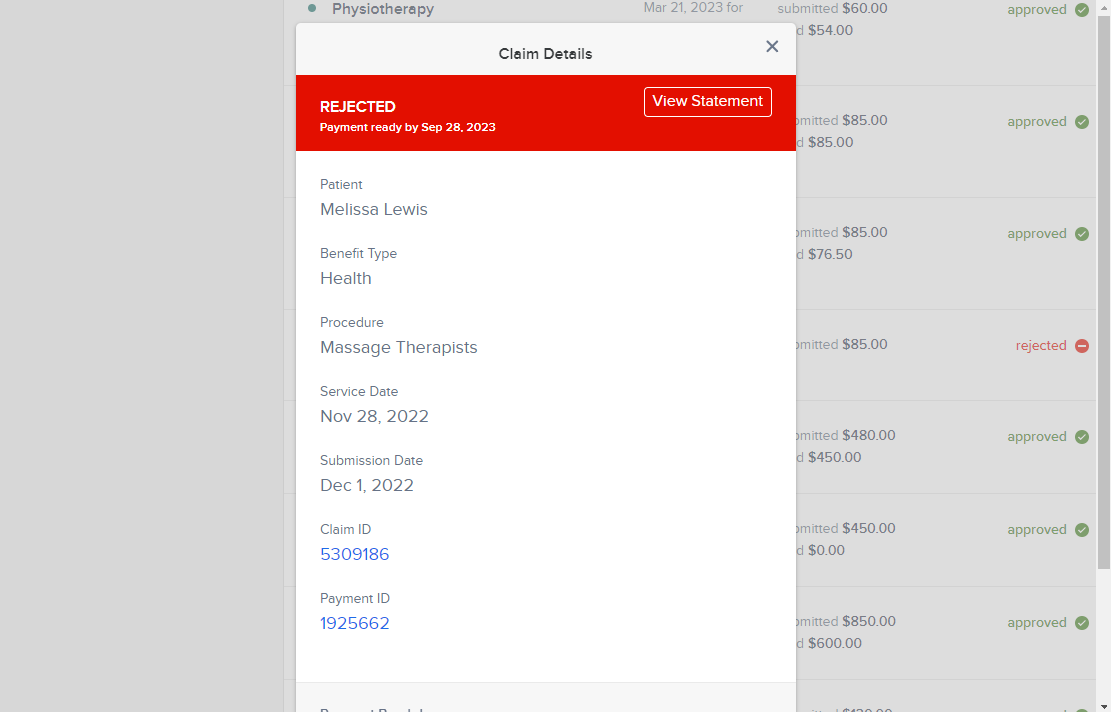Click the approved badge for the $450.00 submission

(x=1082, y=529)
